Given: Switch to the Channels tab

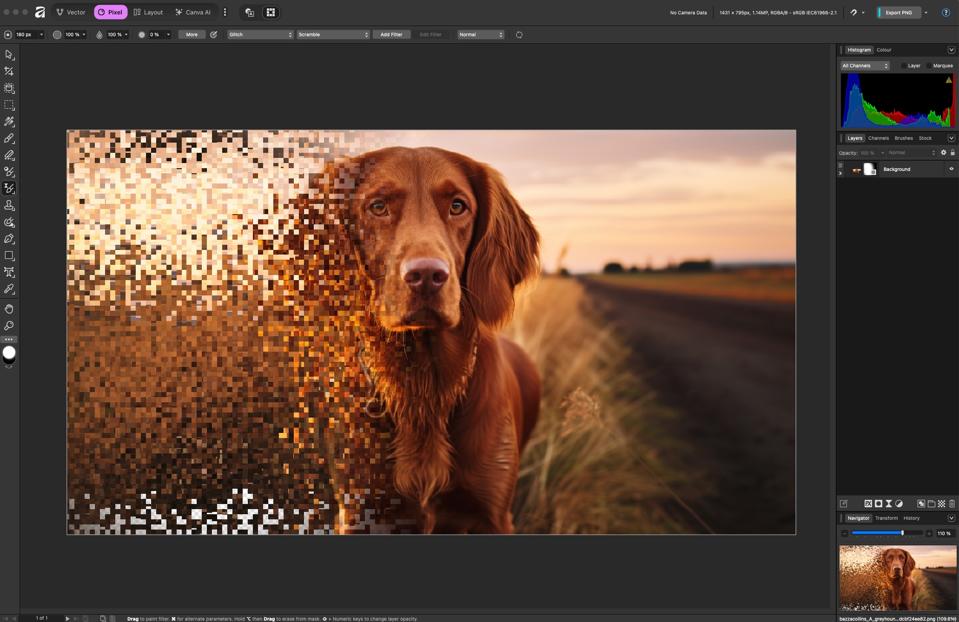Looking at the screenshot, I should coord(879,138).
